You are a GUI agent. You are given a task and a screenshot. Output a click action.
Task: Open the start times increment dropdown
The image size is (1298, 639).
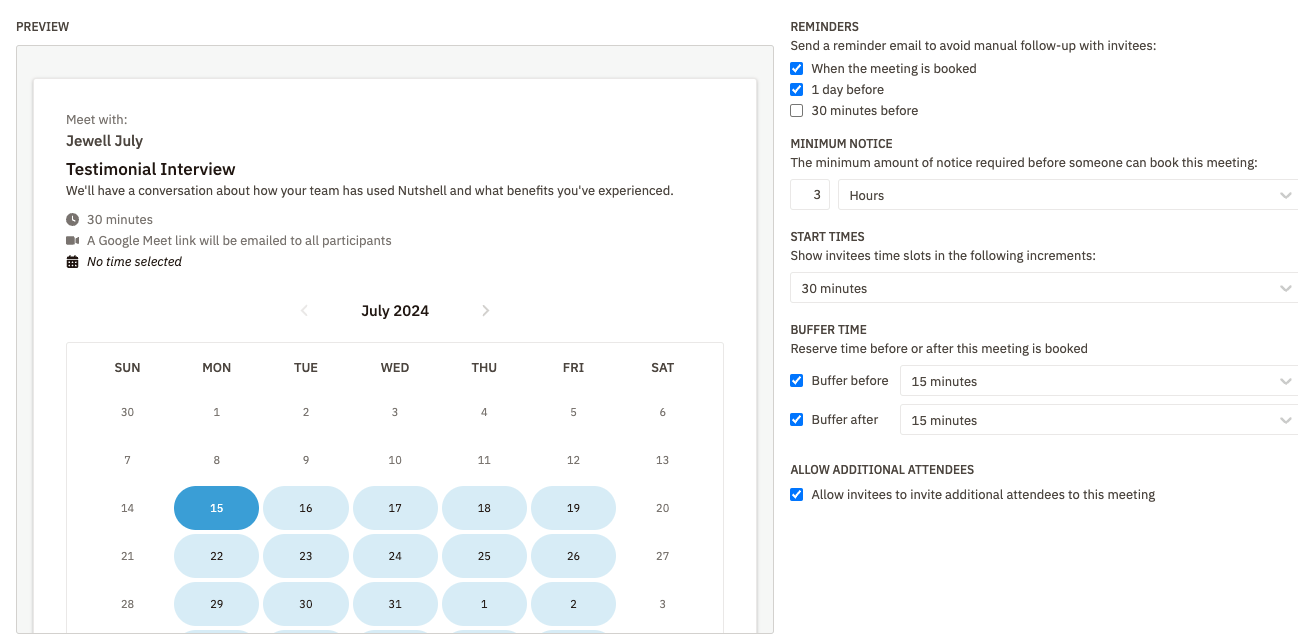coord(1043,289)
